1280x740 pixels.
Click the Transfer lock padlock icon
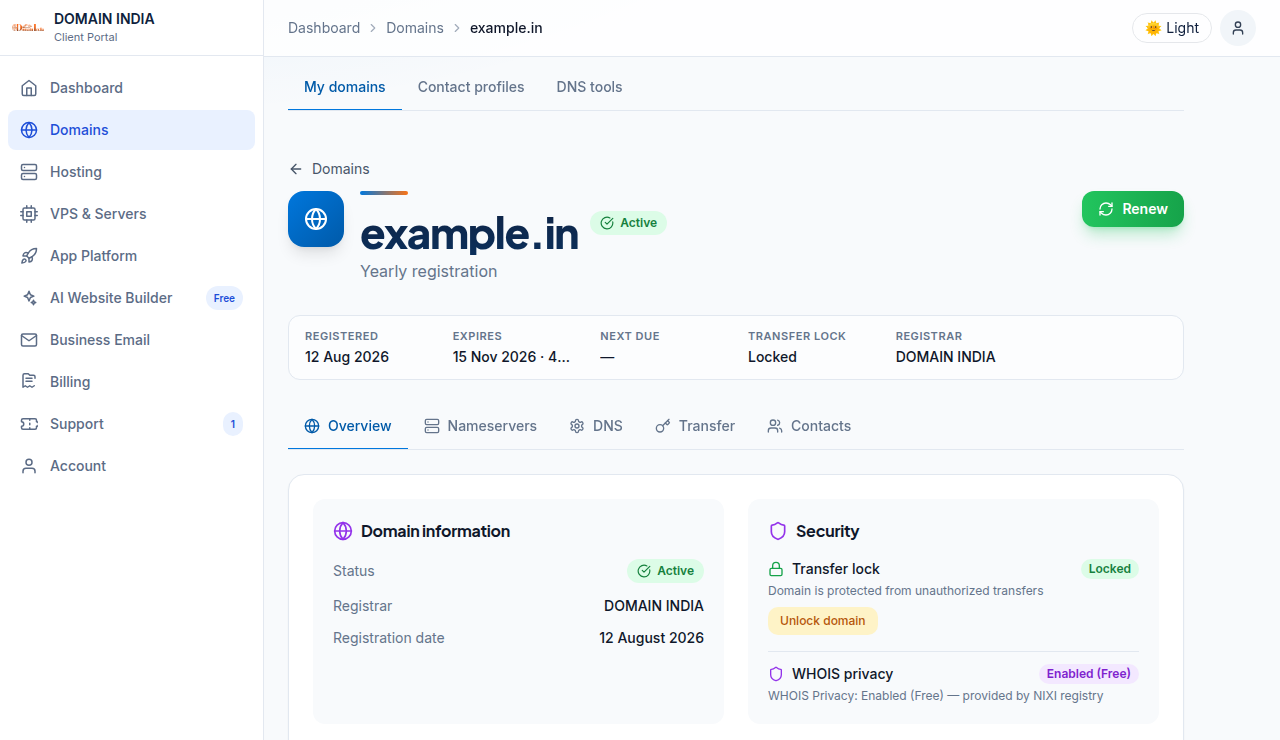point(776,569)
